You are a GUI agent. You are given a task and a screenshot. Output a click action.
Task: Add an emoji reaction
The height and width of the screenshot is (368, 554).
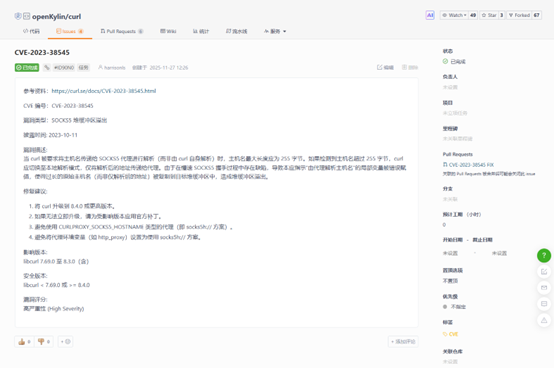coord(65,342)
